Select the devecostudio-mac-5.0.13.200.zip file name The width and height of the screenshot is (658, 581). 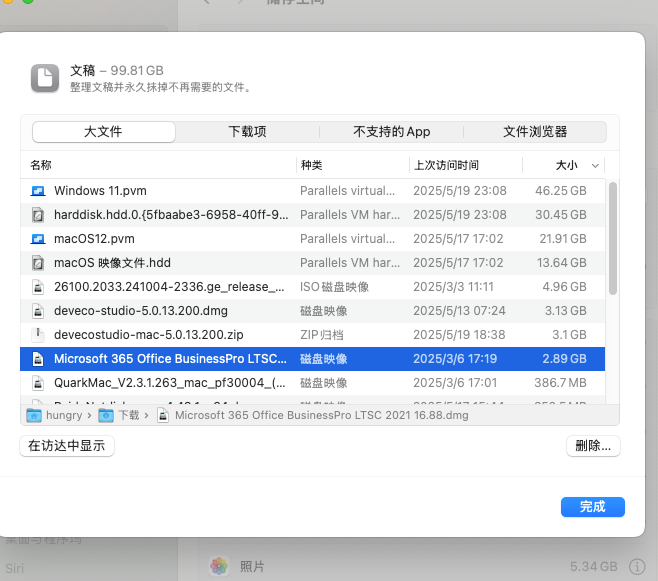pyautogui.click(x=149, y=335)
